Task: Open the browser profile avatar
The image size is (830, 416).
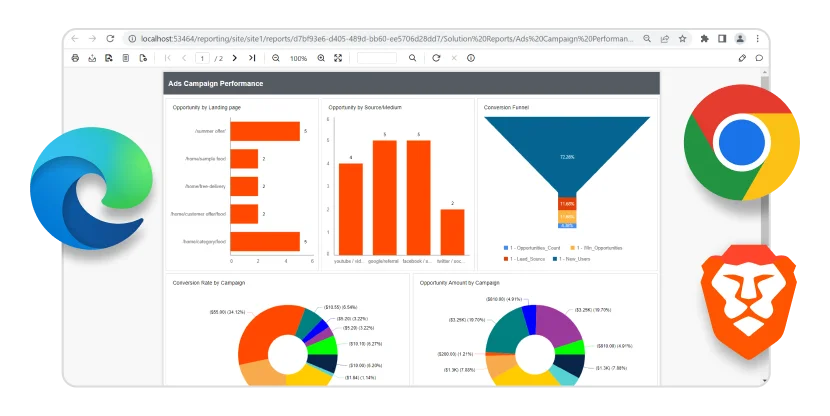Action: click(740, 39)
